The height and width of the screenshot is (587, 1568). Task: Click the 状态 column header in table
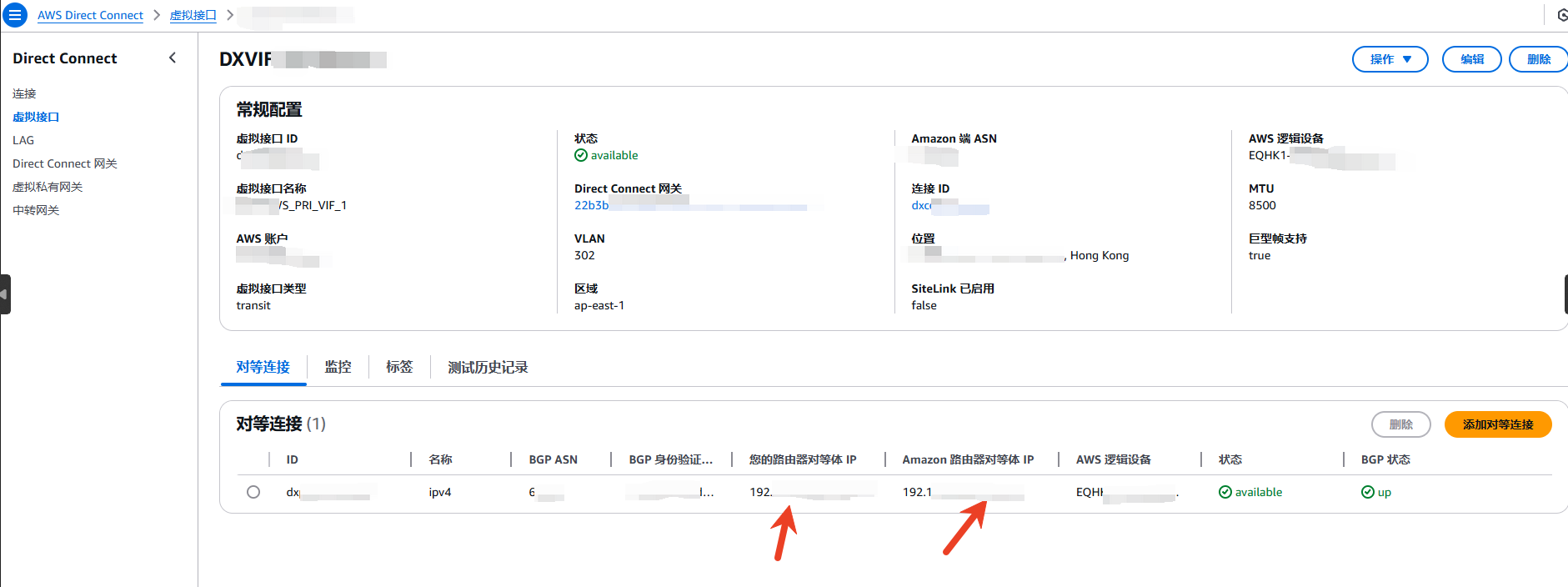coord(1230,459)
